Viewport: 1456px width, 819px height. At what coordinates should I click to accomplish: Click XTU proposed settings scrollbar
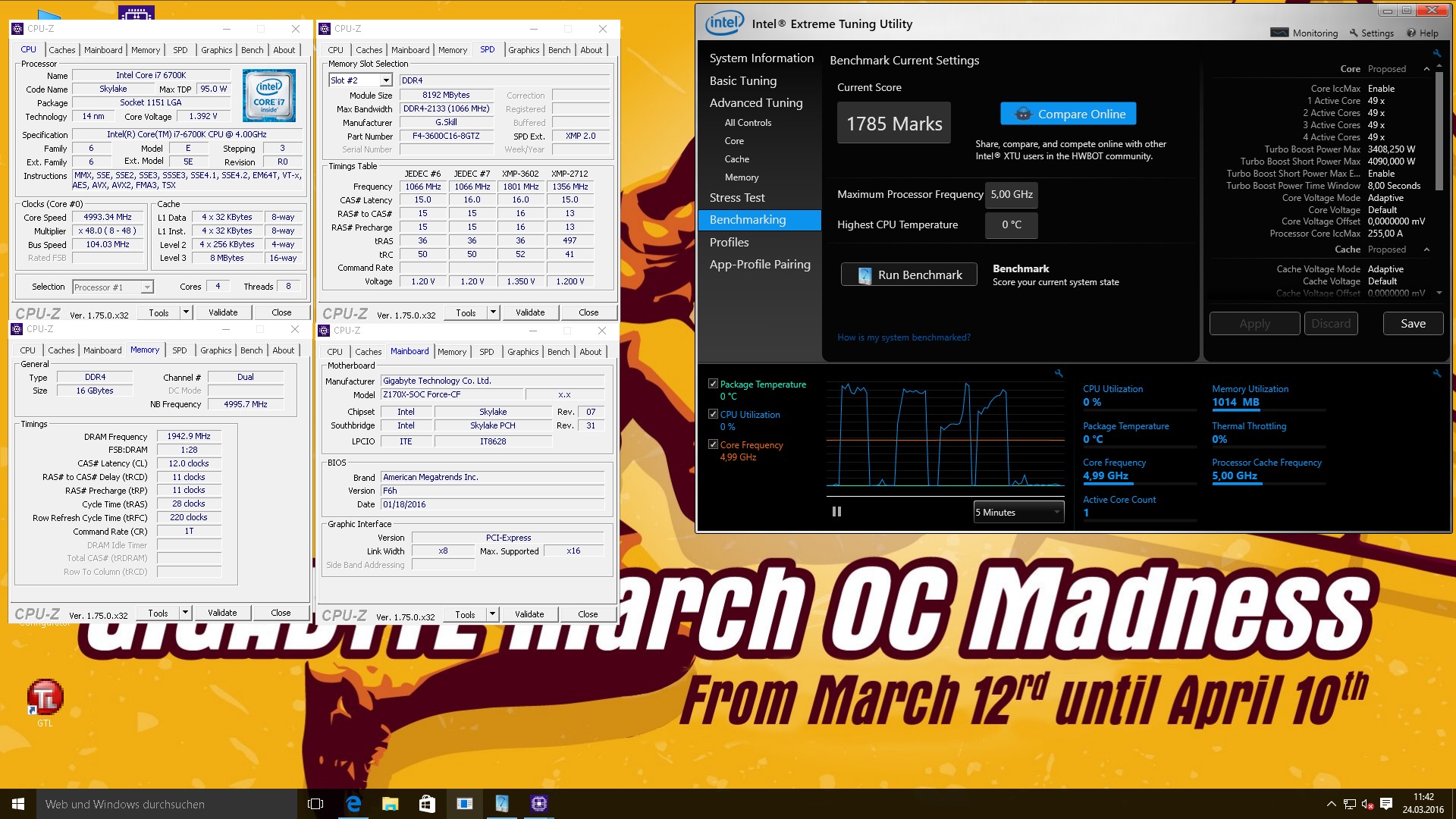tap(1439, 133)
